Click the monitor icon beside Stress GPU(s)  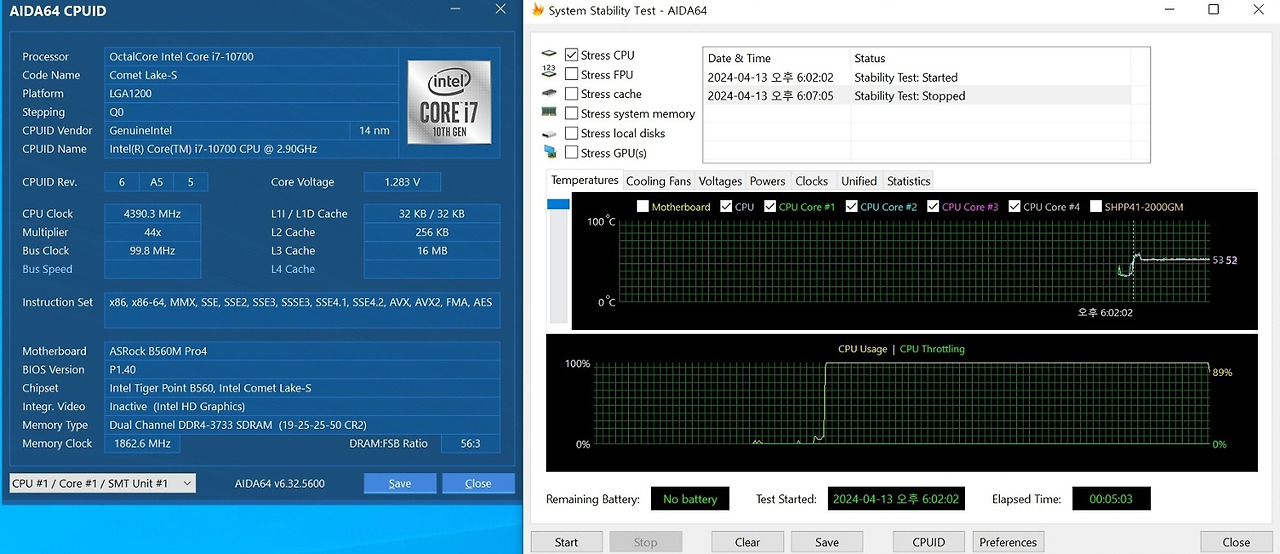coord(549,152)
